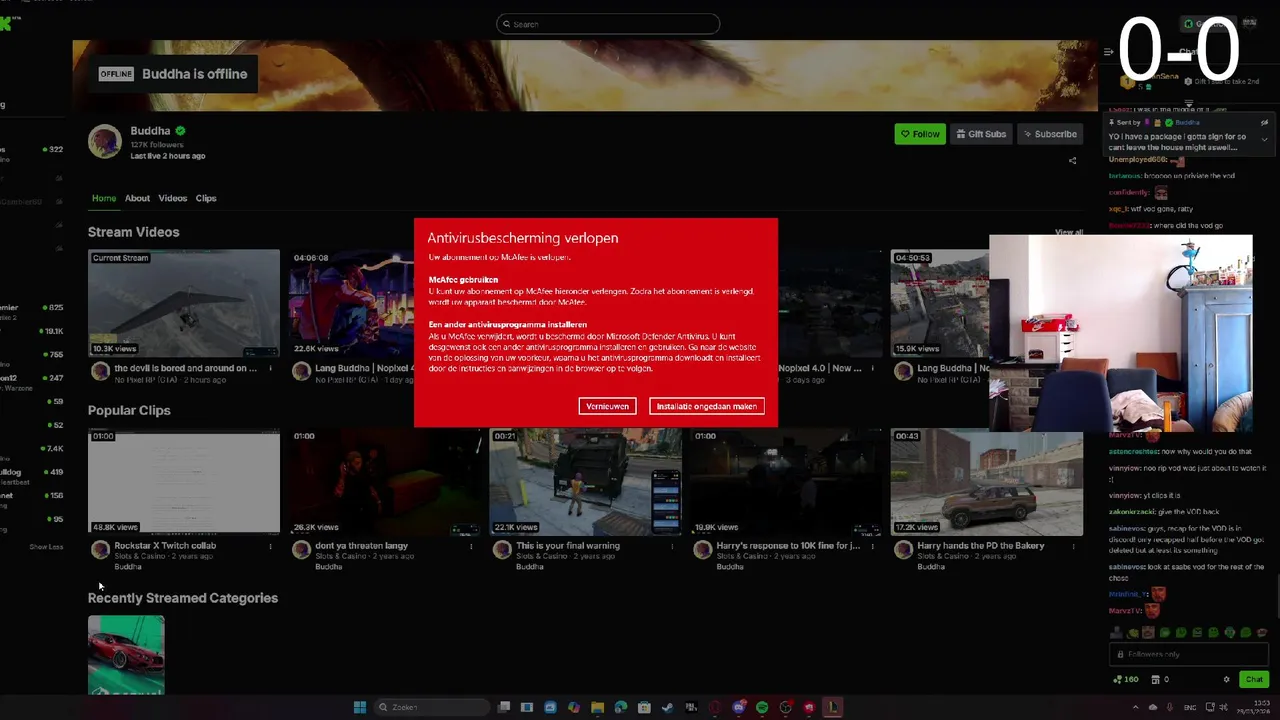Image resolution: width=1280 pixels, height=720 pixels.
Task: Open the Current Stream video thumbnail
Action: [x=184, y=303]
